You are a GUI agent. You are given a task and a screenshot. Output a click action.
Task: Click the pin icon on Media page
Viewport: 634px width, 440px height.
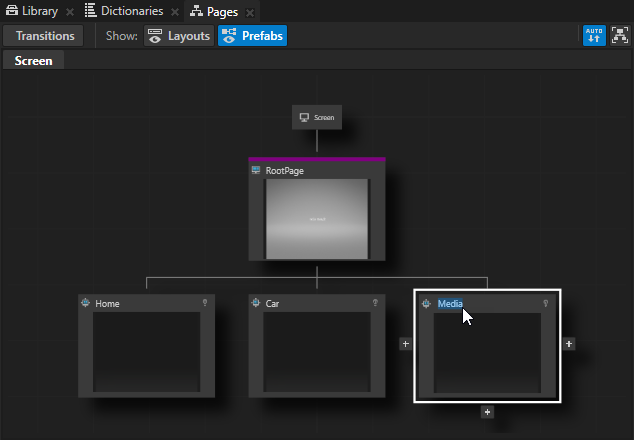(546, 303)
